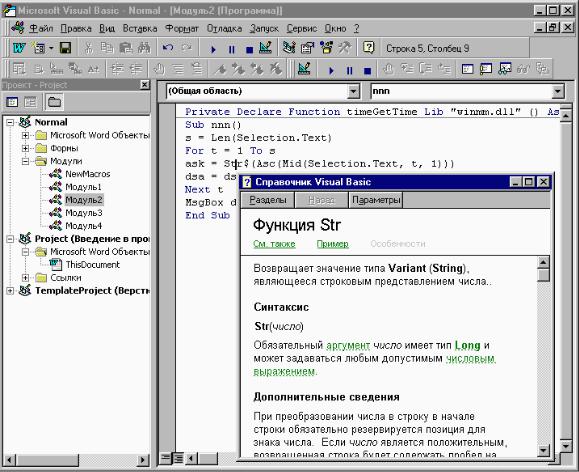Click the Paste clipboard icon
This screenshot has height=472, width=579.
coord(126,48)
